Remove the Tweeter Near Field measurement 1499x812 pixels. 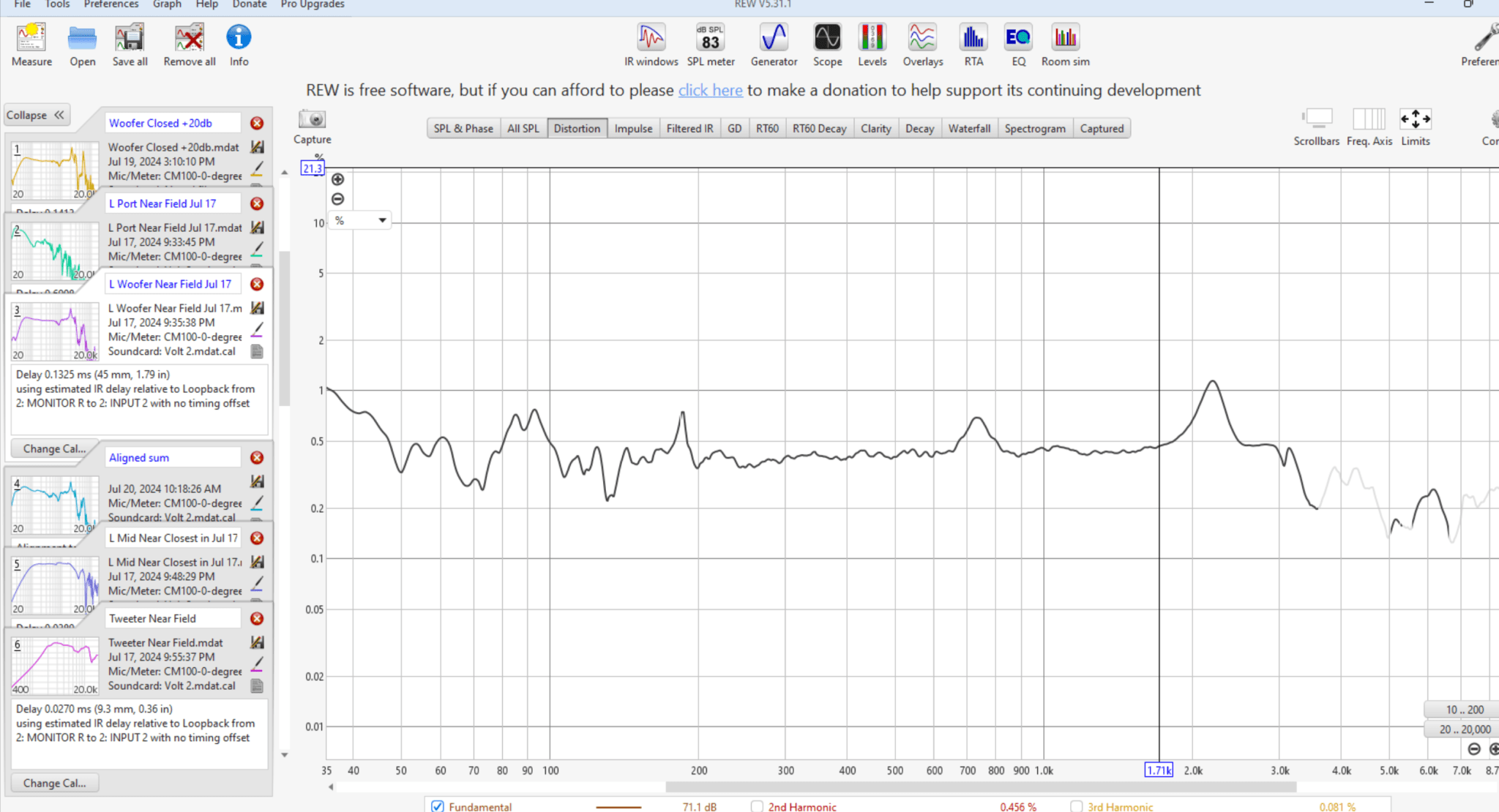[257, 618]
